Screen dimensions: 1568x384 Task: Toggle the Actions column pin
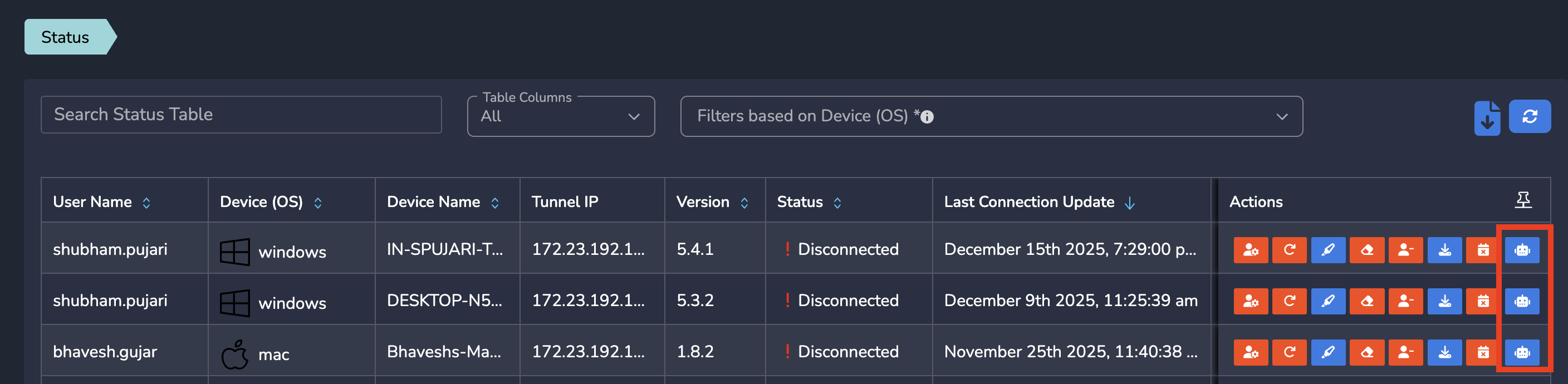click(1523, 200)
